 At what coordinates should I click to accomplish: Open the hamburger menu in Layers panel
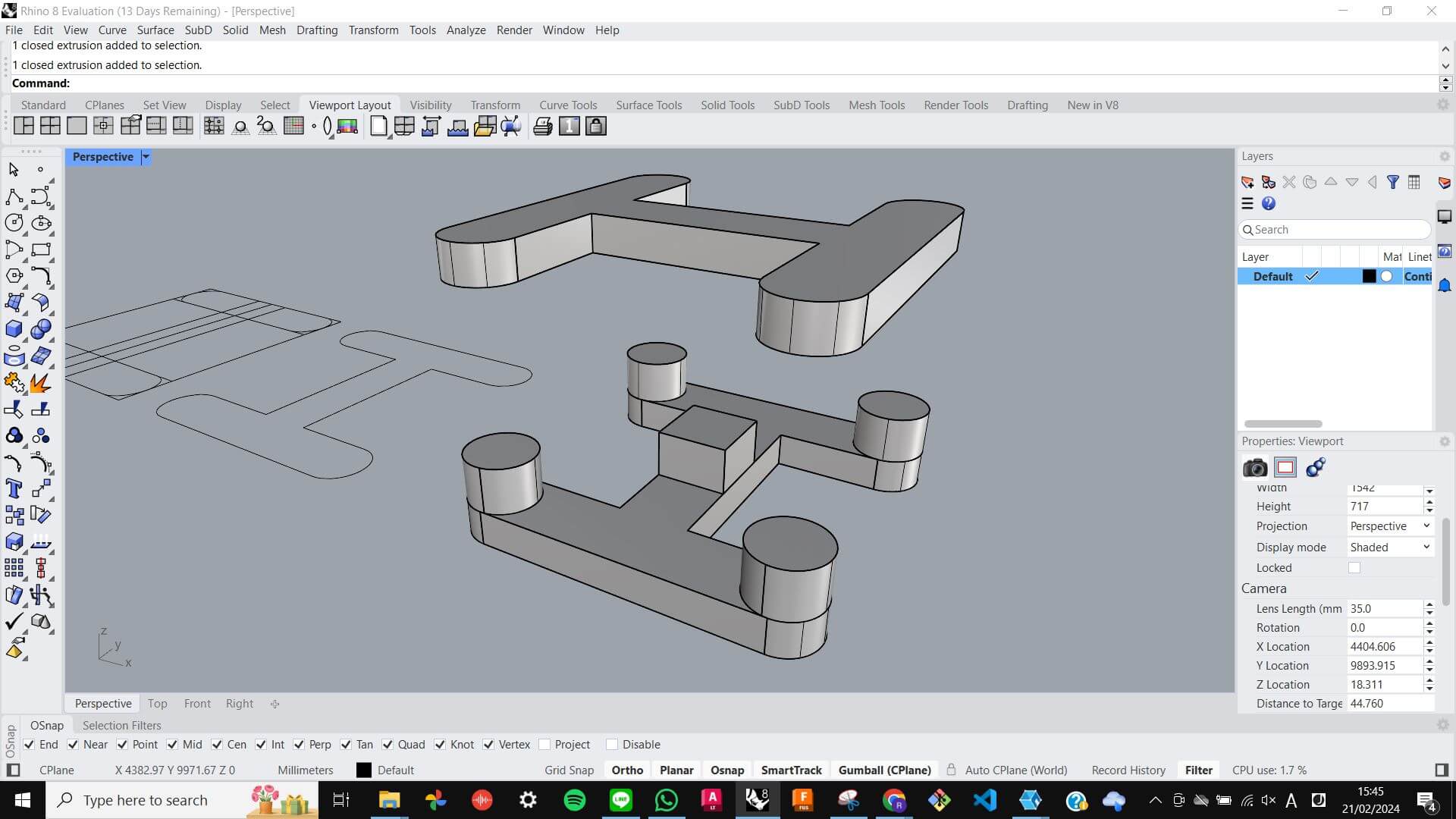pyautogui.click(x=1247, y=203)
